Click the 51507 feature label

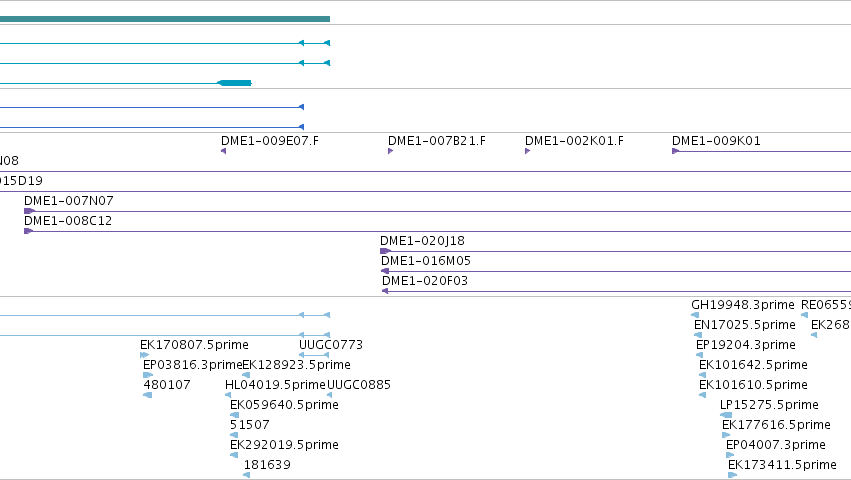pos(250,425)
